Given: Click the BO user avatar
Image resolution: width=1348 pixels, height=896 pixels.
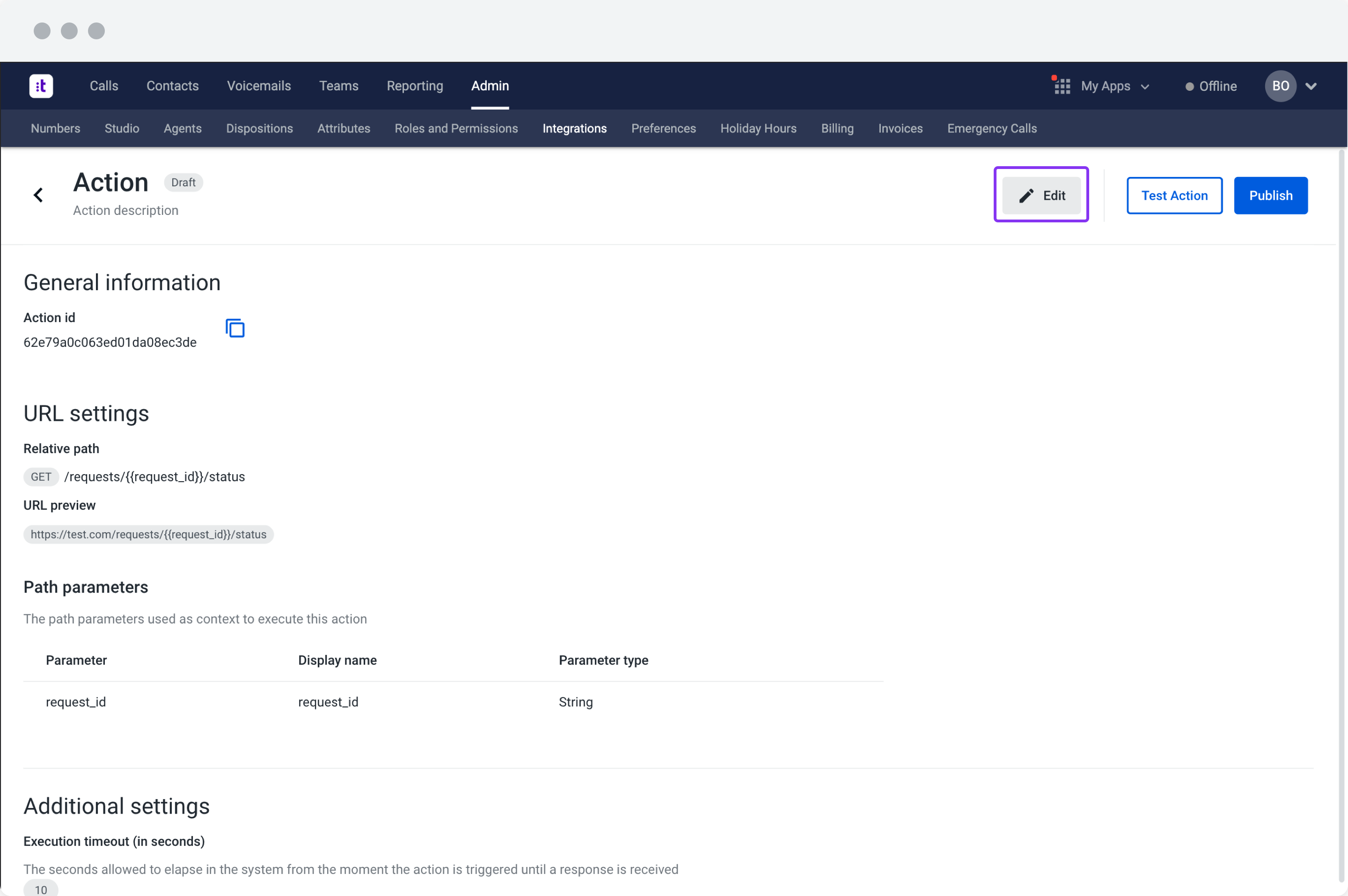Looking at the screenshot, I should tap(1280, 86).
